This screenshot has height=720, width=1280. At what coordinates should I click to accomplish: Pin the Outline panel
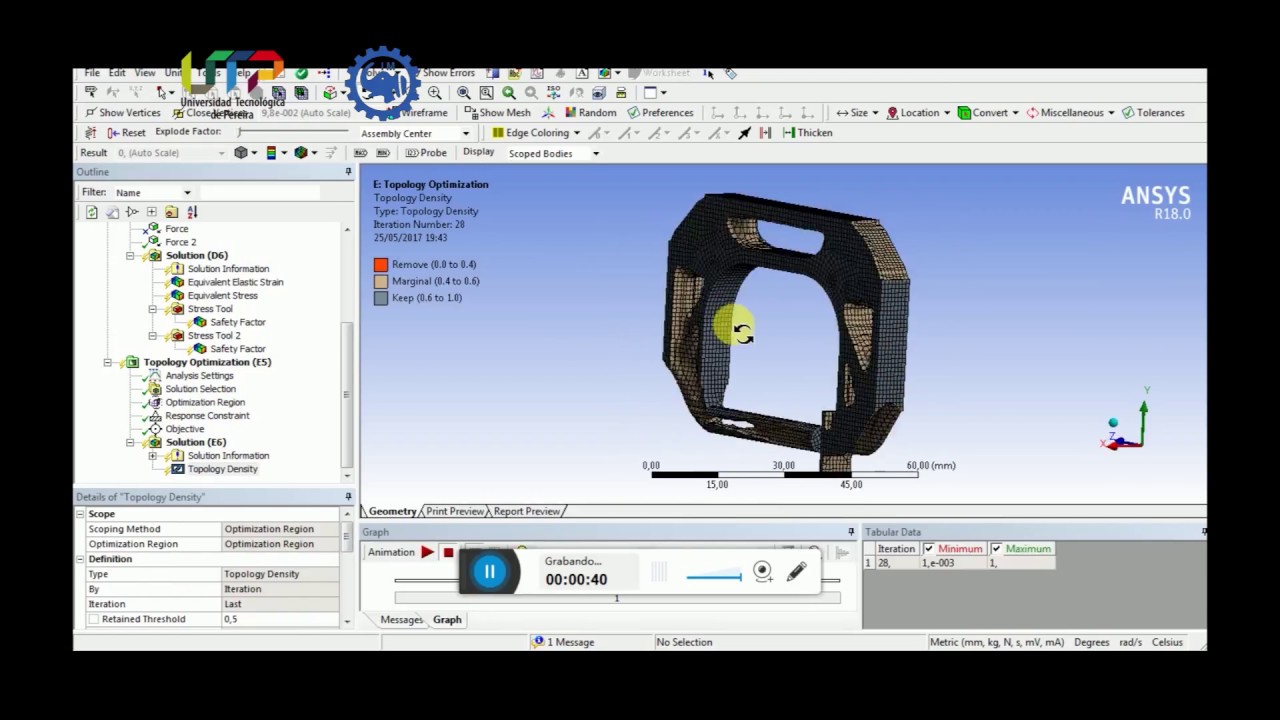click(348, 172)
